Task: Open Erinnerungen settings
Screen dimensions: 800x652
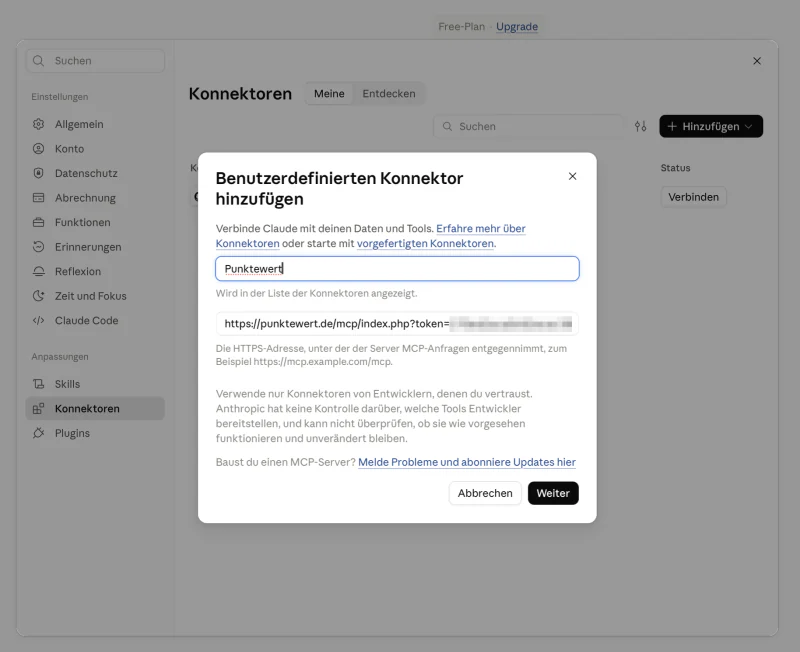Action: pos(95,246)
